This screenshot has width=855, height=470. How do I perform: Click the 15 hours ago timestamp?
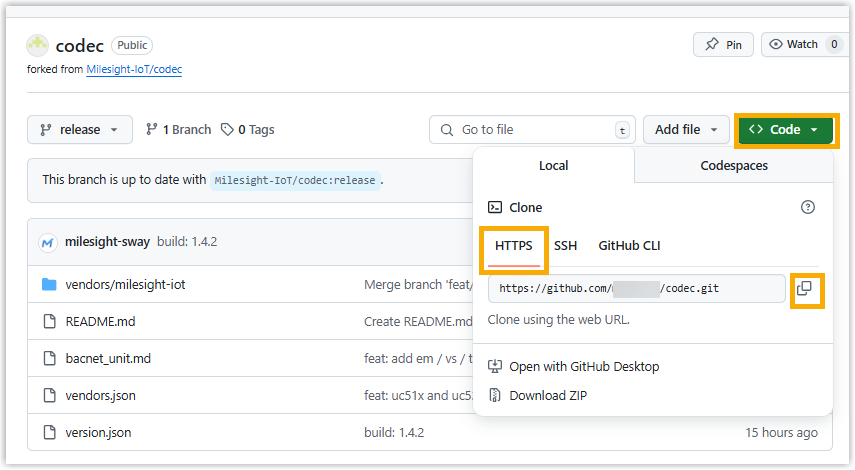pyautogui.click(x=781, y=433)
